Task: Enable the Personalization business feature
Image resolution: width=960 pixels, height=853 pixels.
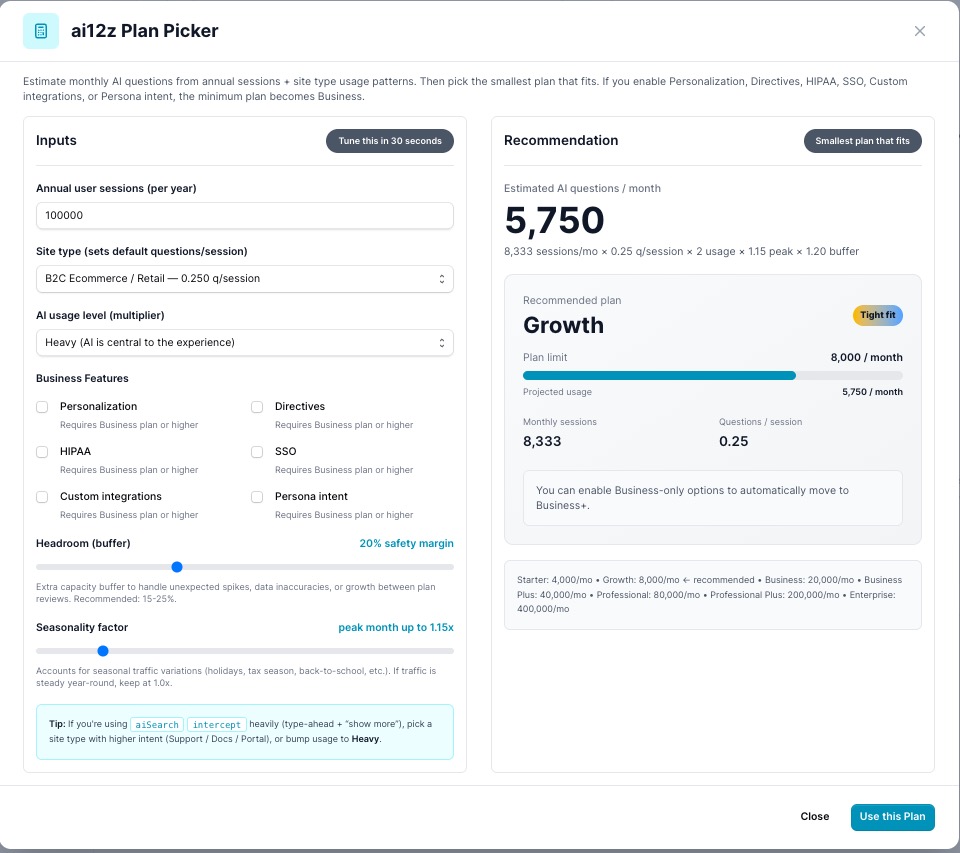Action: 41,407
